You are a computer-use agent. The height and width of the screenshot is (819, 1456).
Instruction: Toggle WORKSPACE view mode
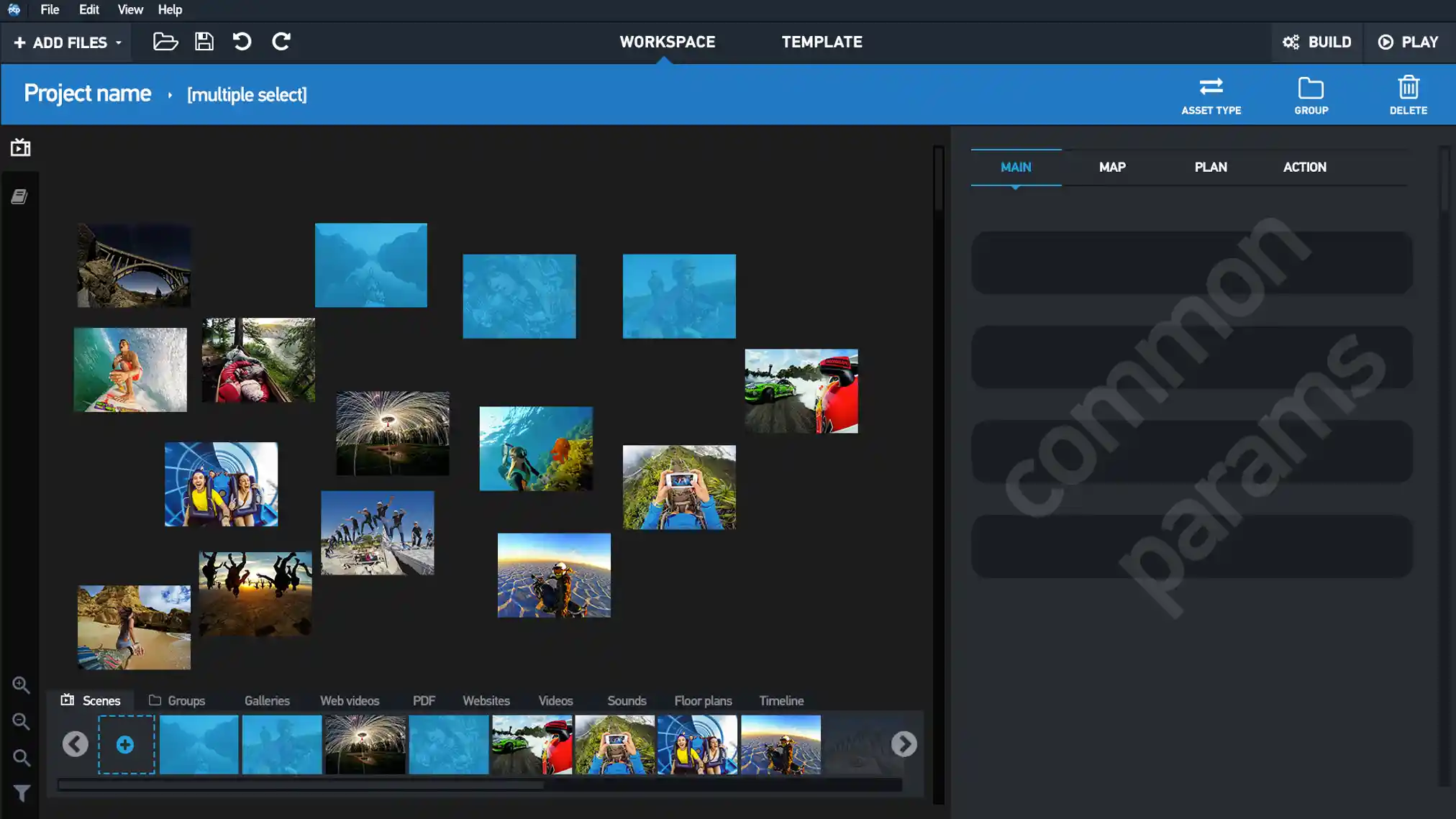[667, 42]
